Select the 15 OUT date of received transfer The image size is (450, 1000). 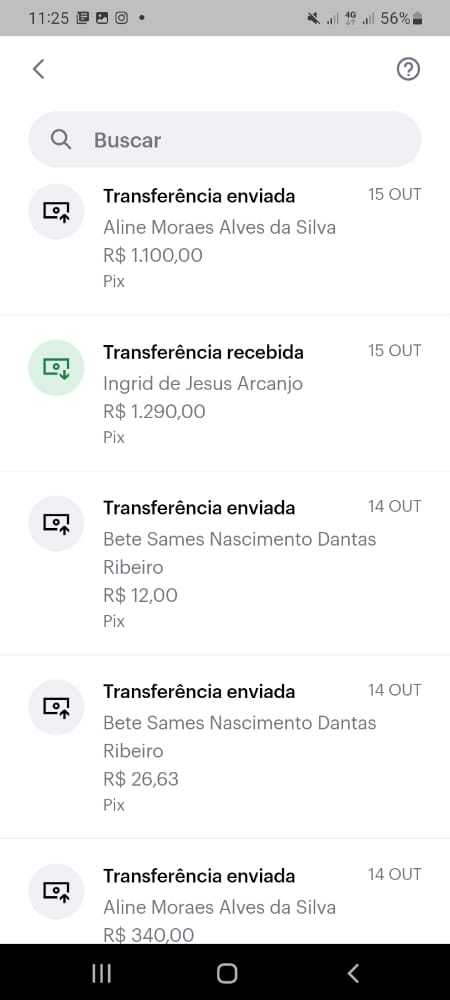point(395,350)
